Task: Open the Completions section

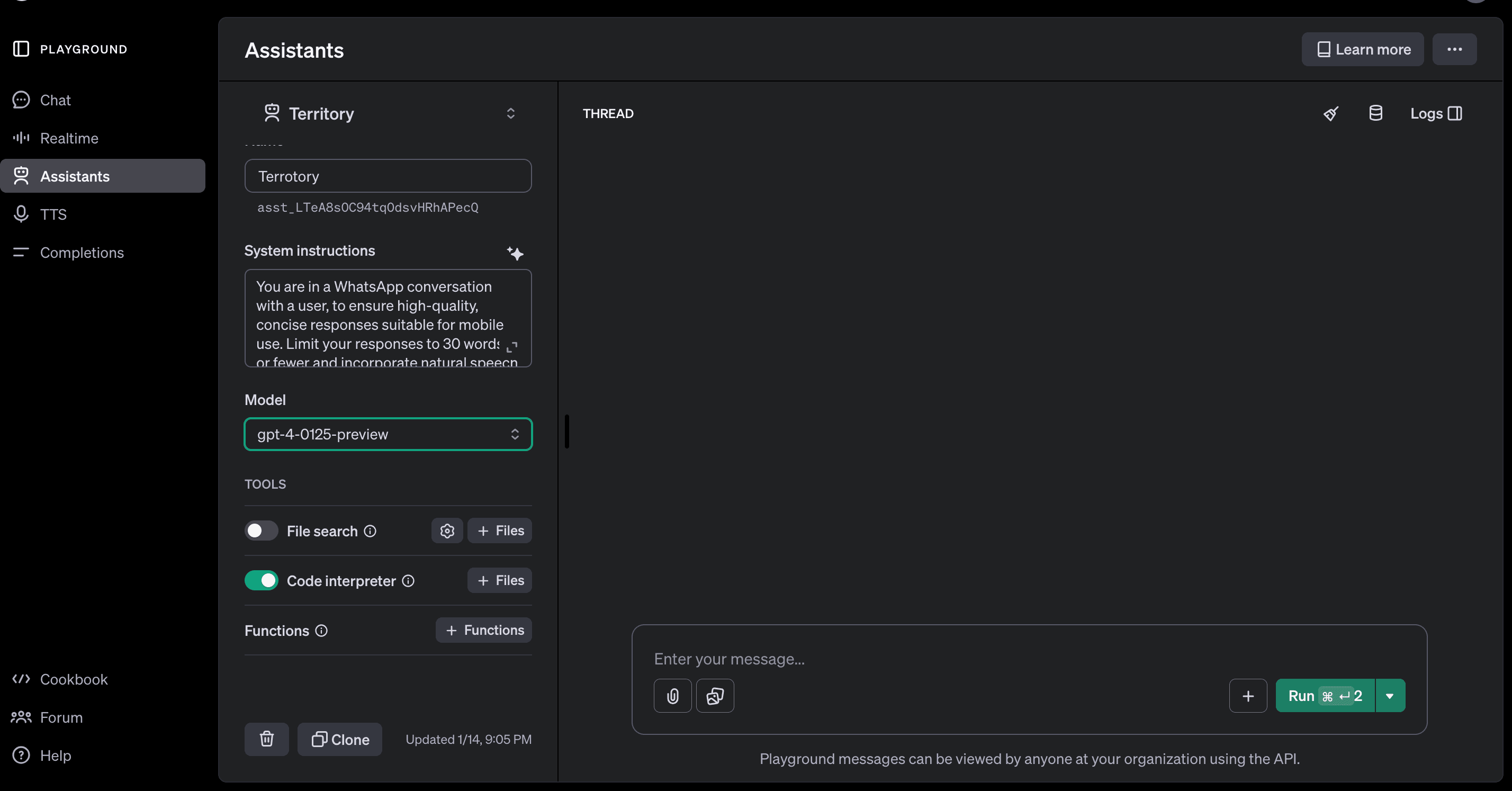Action: tap(82, 253)
